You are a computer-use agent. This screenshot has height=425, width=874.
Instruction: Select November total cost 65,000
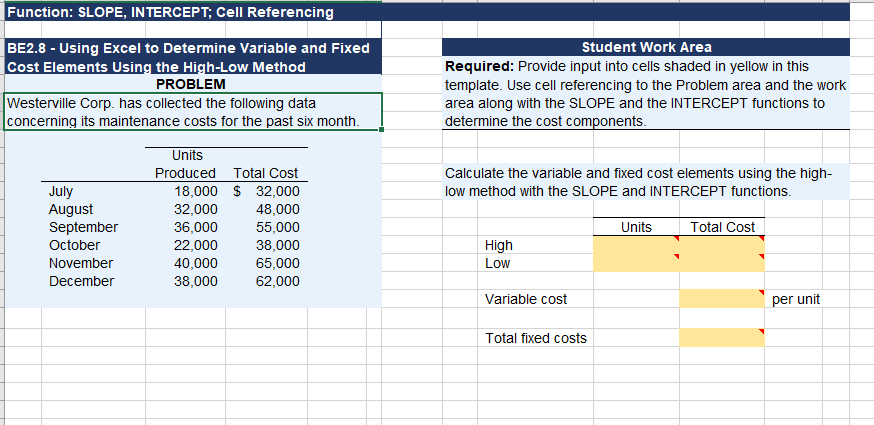point(278,263)
